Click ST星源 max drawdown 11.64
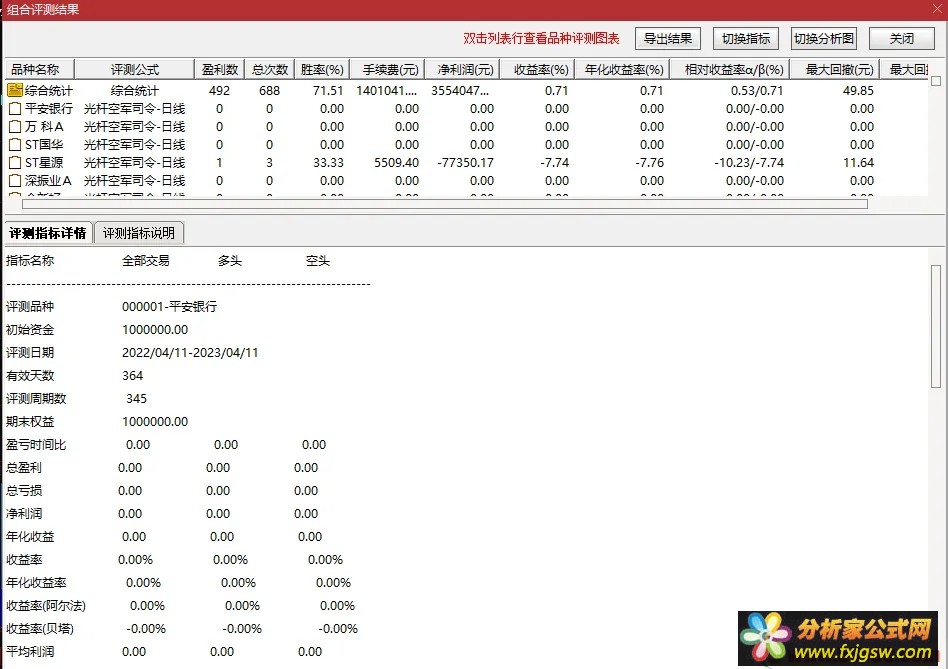This screenshot has width=948, height=669. pos(859,163)
